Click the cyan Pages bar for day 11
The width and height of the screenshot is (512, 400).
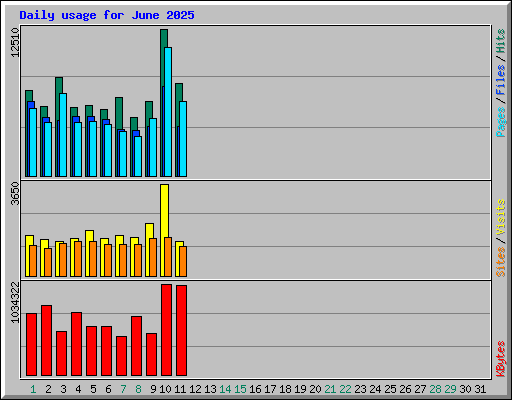point(183,139)
